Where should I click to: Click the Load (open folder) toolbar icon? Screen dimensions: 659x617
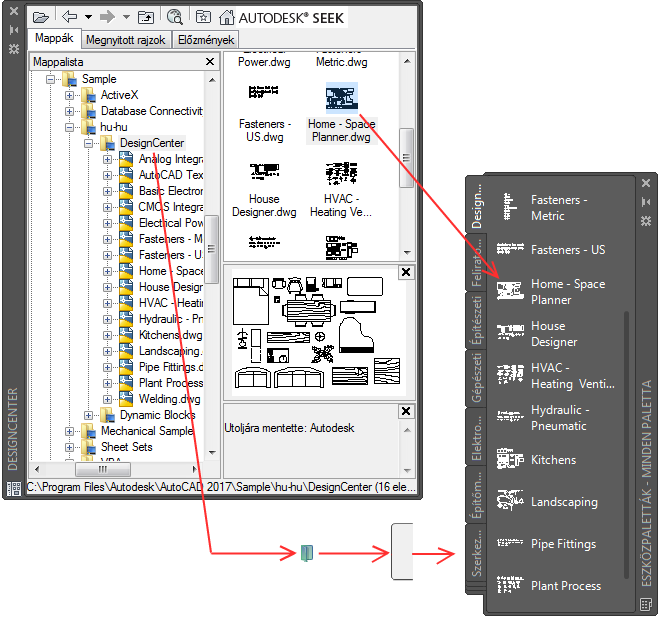coord(41,17)
